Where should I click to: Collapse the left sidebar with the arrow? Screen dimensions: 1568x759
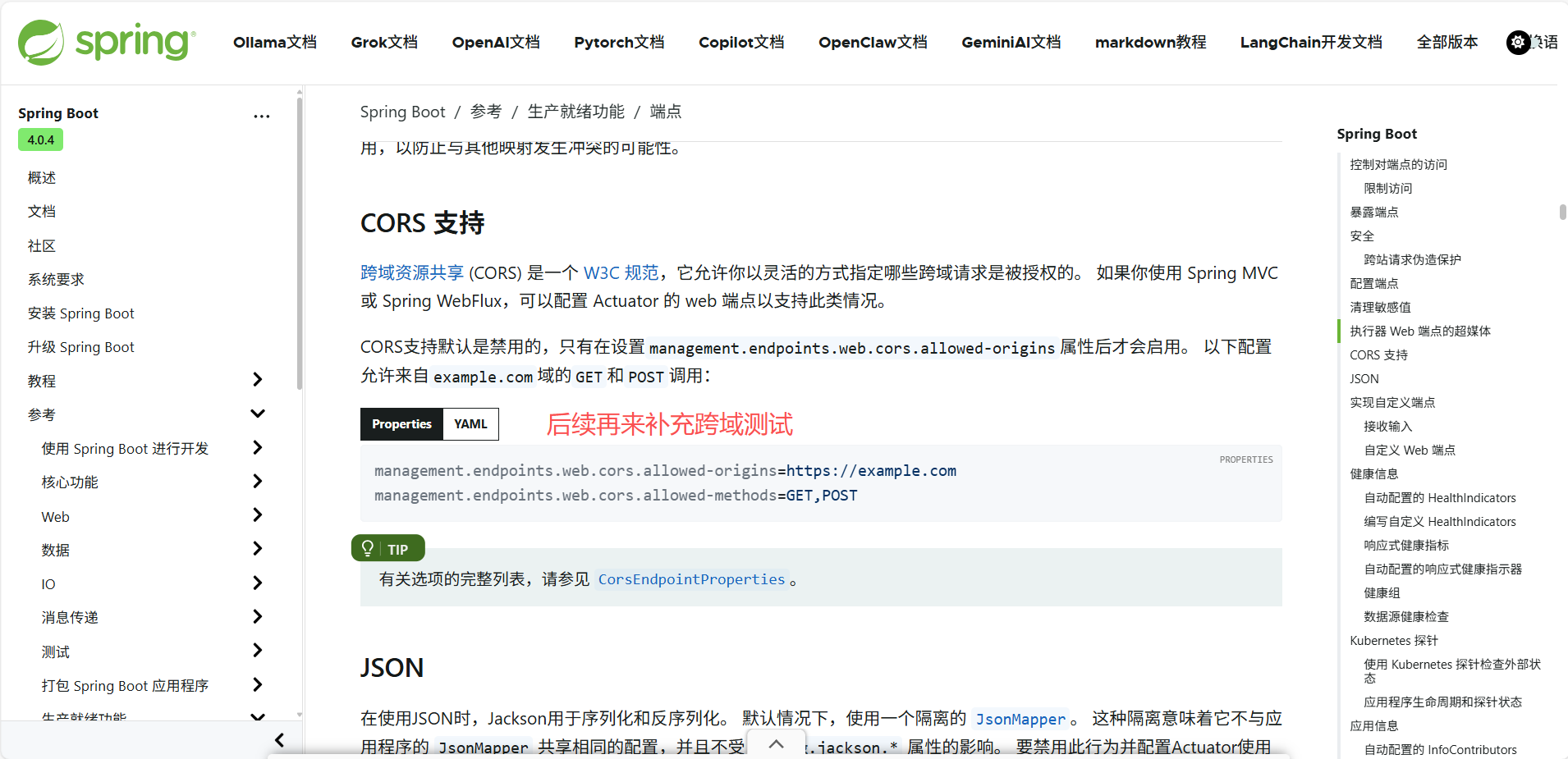pyautogui.click(x=280, y=740)
